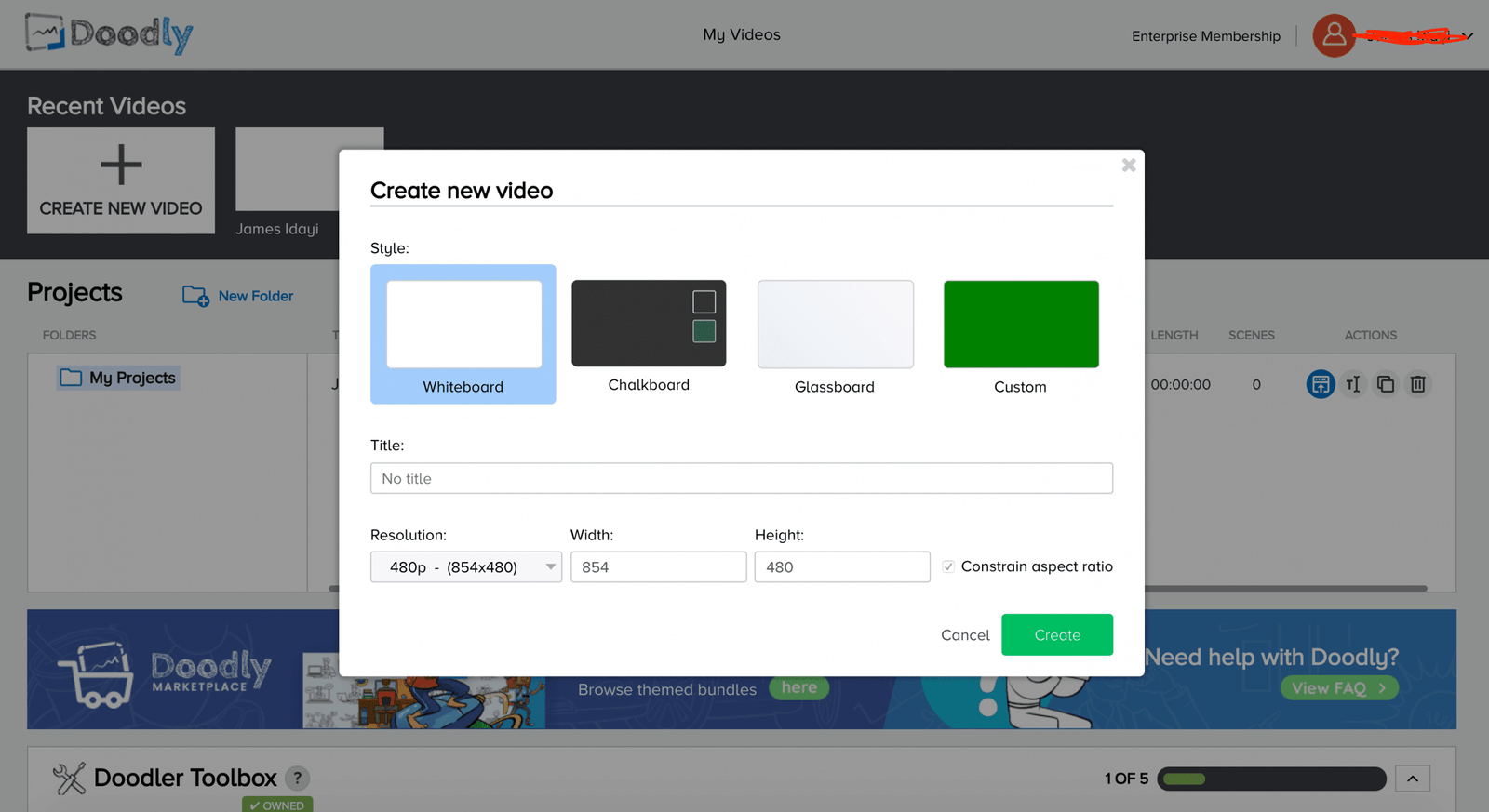Focus the Title input field
This screenshot has width=1489, height=812.
point(742,478)
